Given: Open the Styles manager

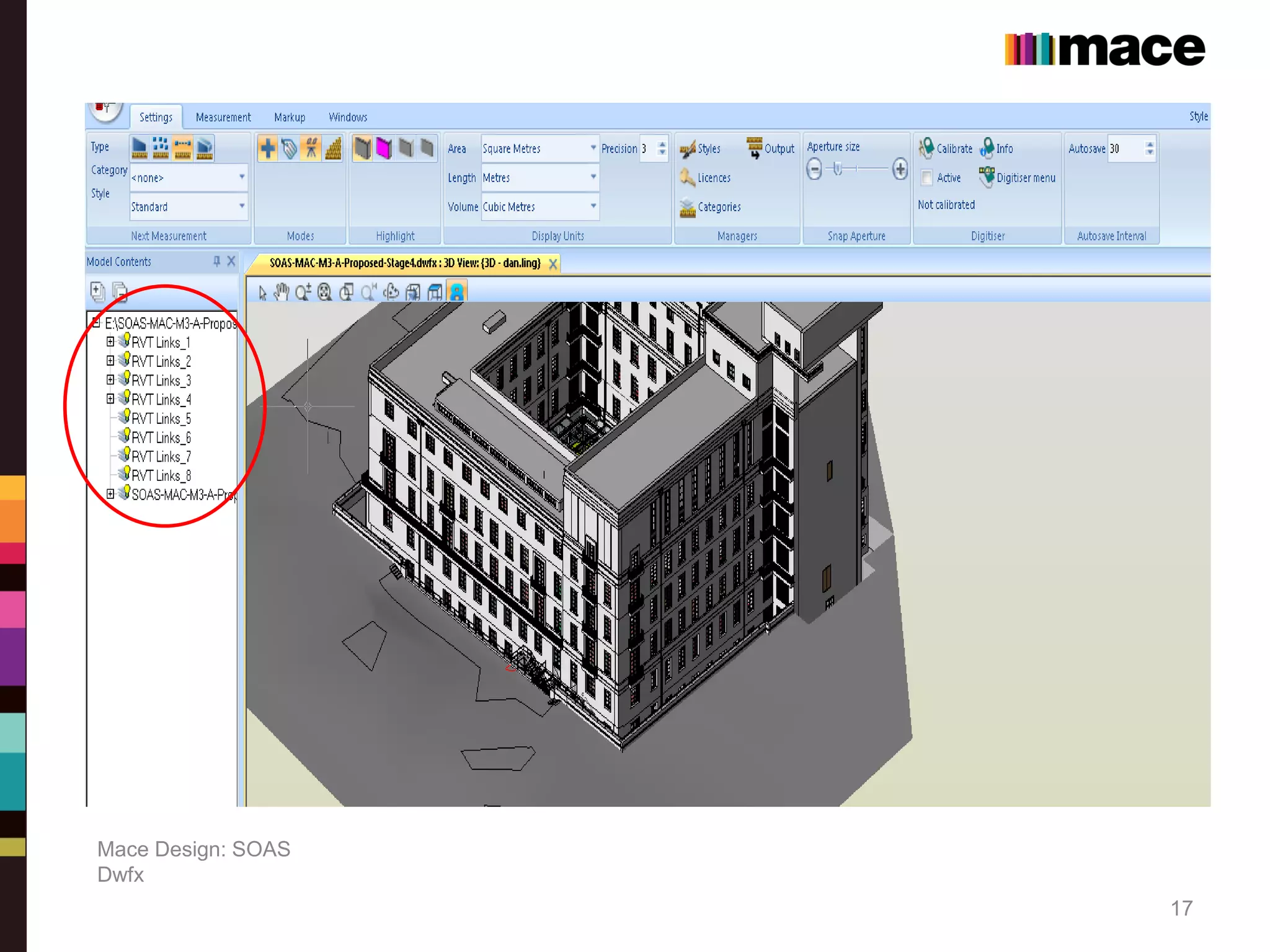Looking at the screenshot, I should pyautogui.click(x=700, y=149).
